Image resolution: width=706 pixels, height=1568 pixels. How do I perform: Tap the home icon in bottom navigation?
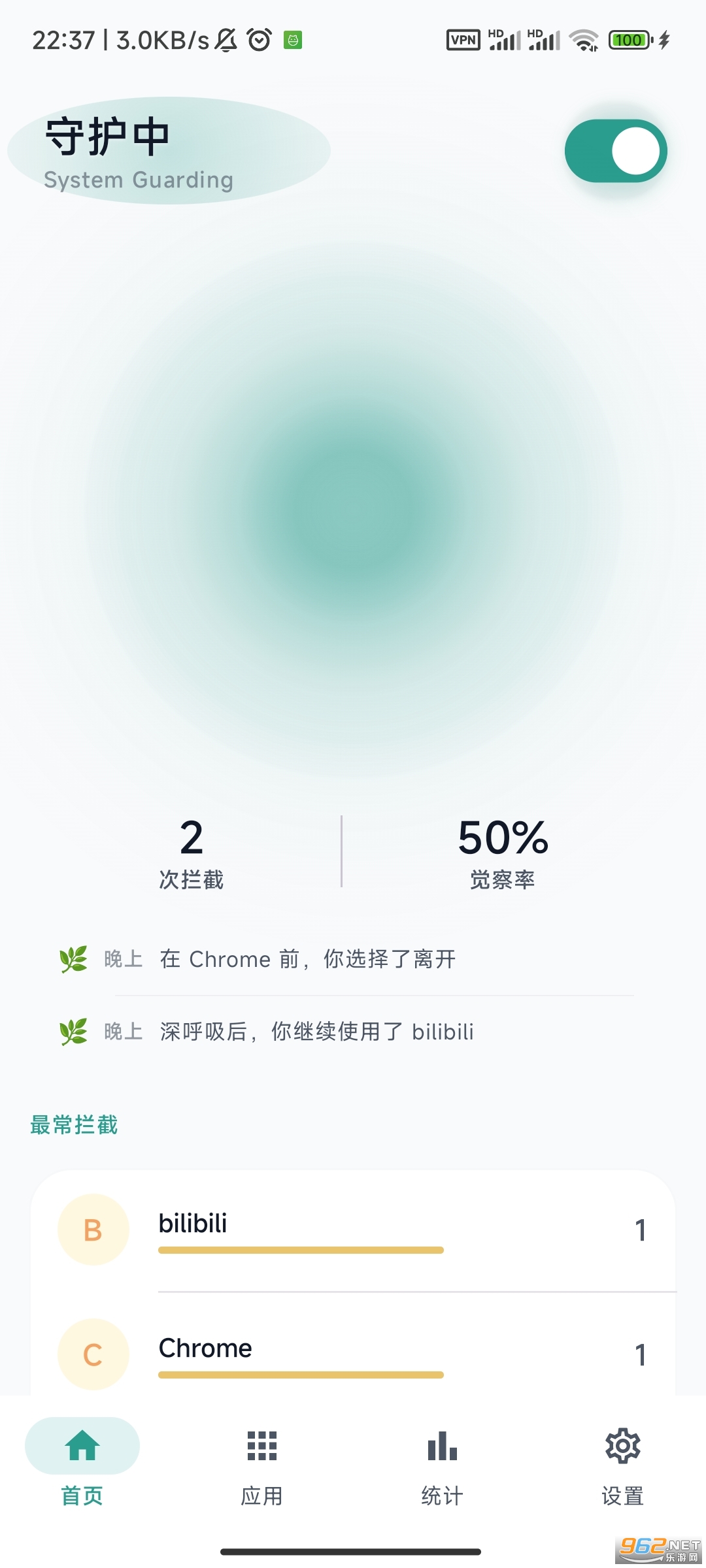point(82,1445)
